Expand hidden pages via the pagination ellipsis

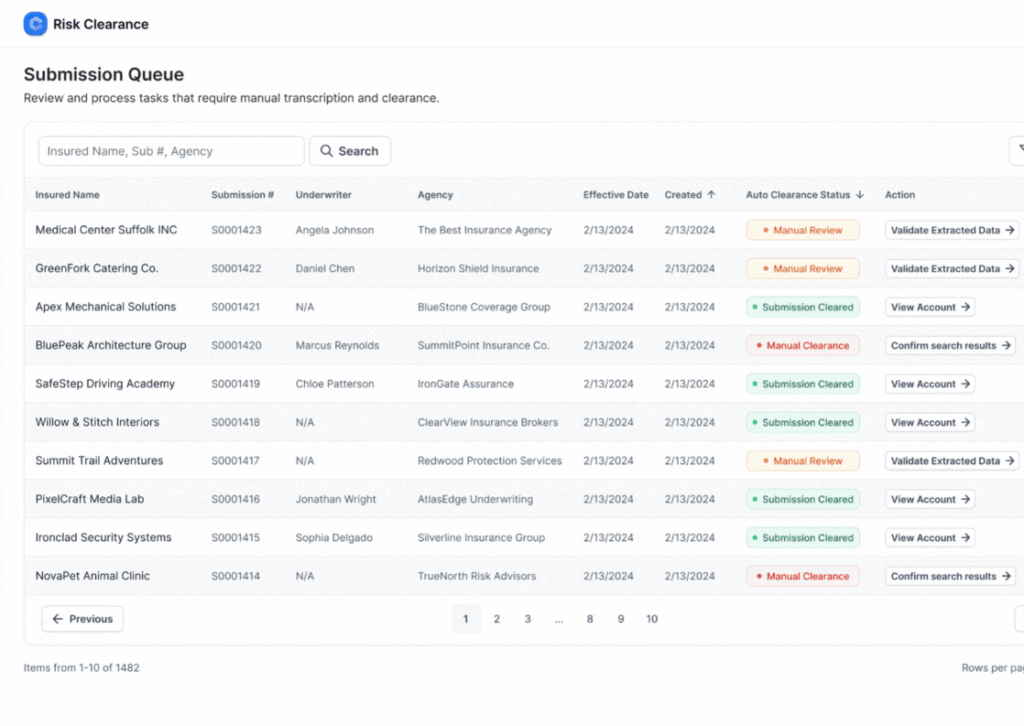tap(559, 619)
